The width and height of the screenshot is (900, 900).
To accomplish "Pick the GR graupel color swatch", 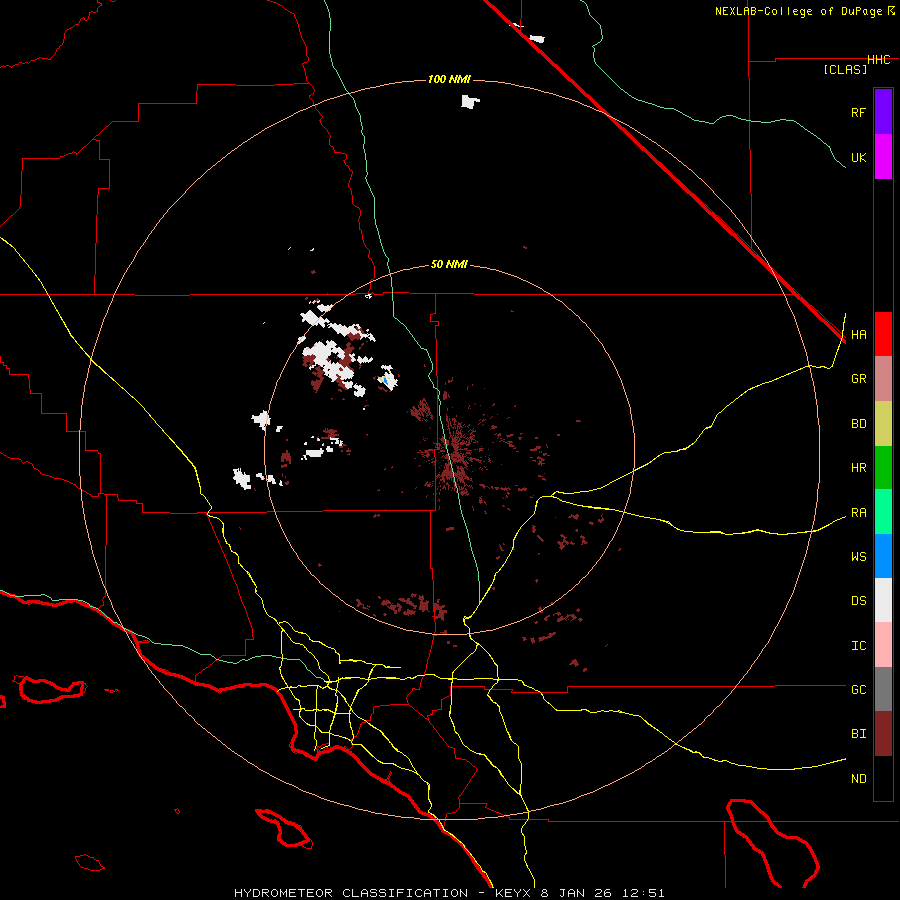I will 883,378.
